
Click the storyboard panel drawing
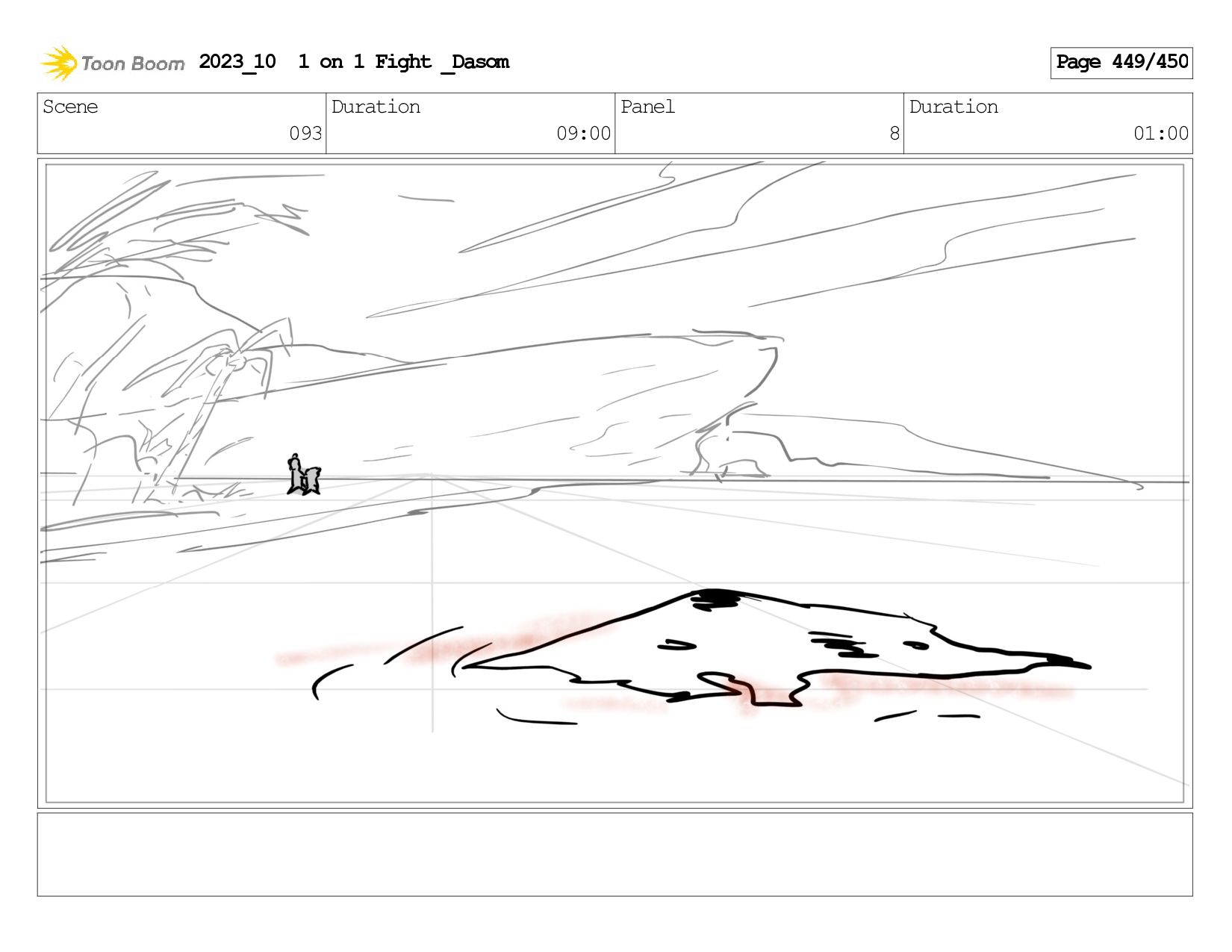tap(615, 483)
